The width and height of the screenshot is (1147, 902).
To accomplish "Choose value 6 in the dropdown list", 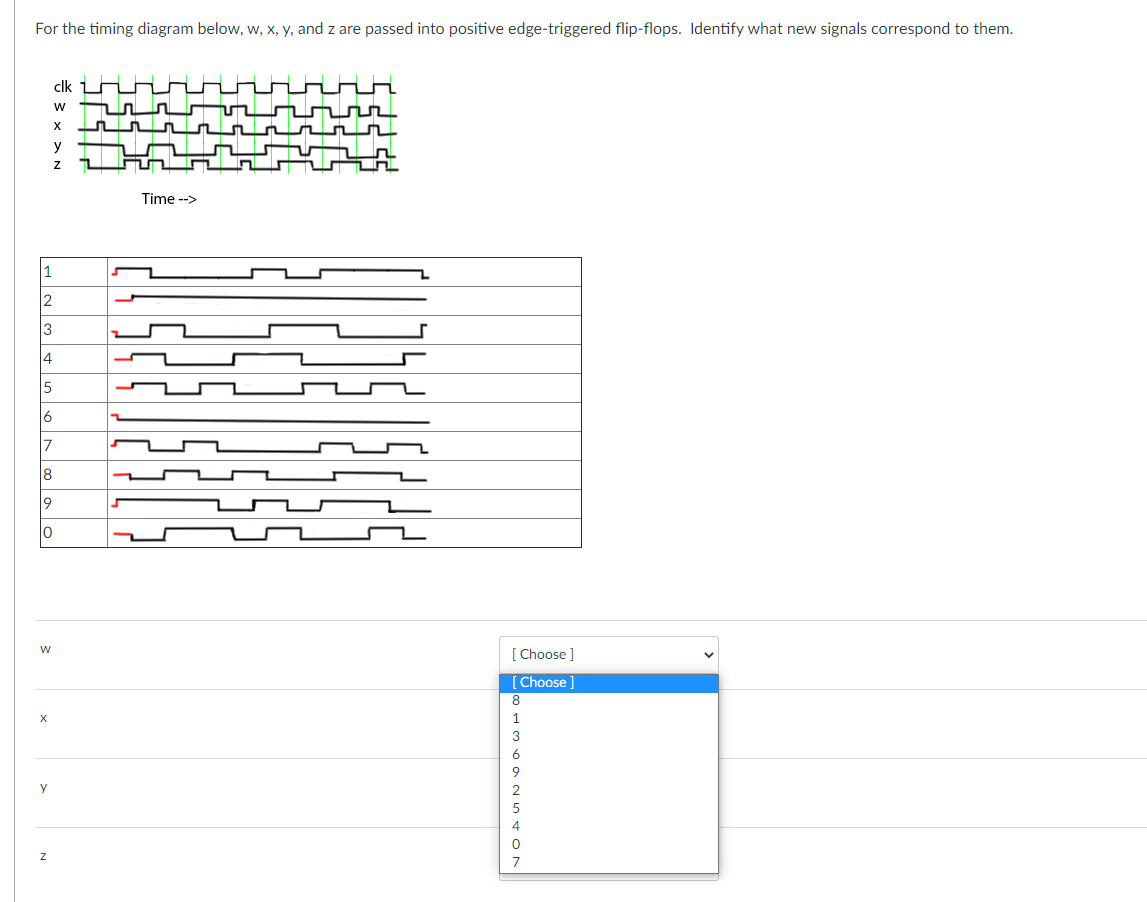I will pyautogui.click(x=515, y=754).
